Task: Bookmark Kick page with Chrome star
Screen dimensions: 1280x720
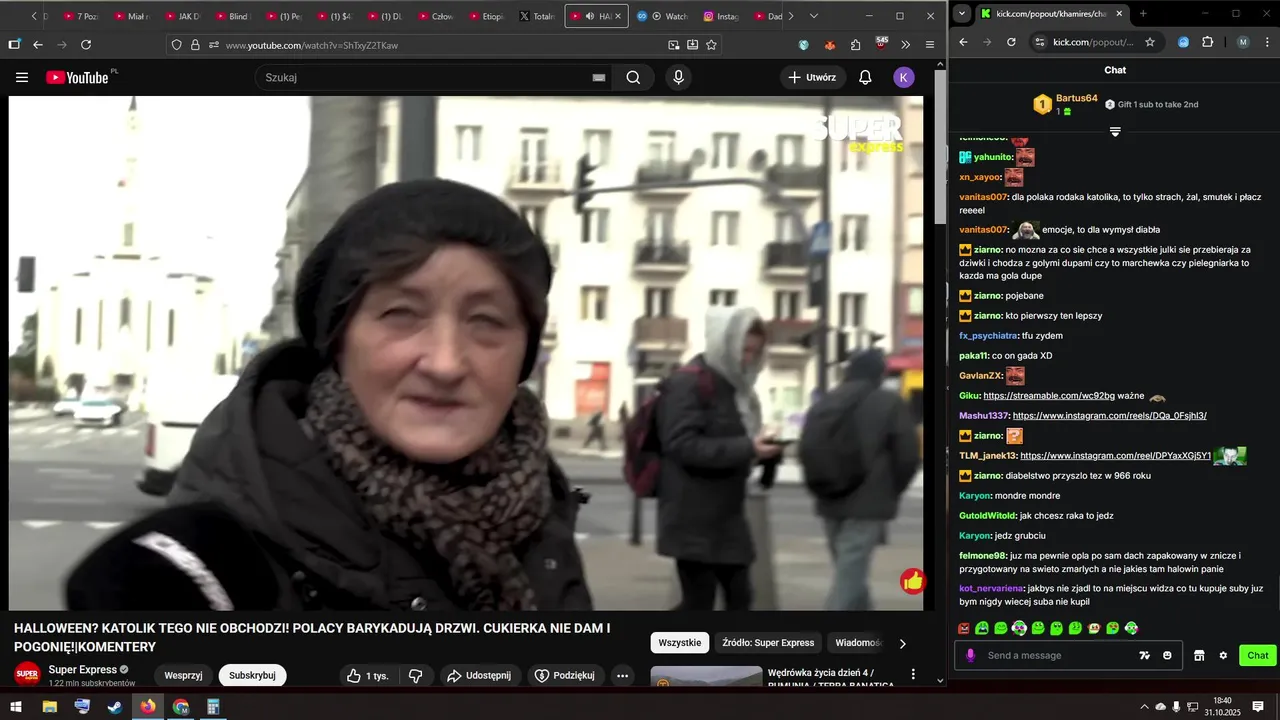Action: tap(1150, 42)
